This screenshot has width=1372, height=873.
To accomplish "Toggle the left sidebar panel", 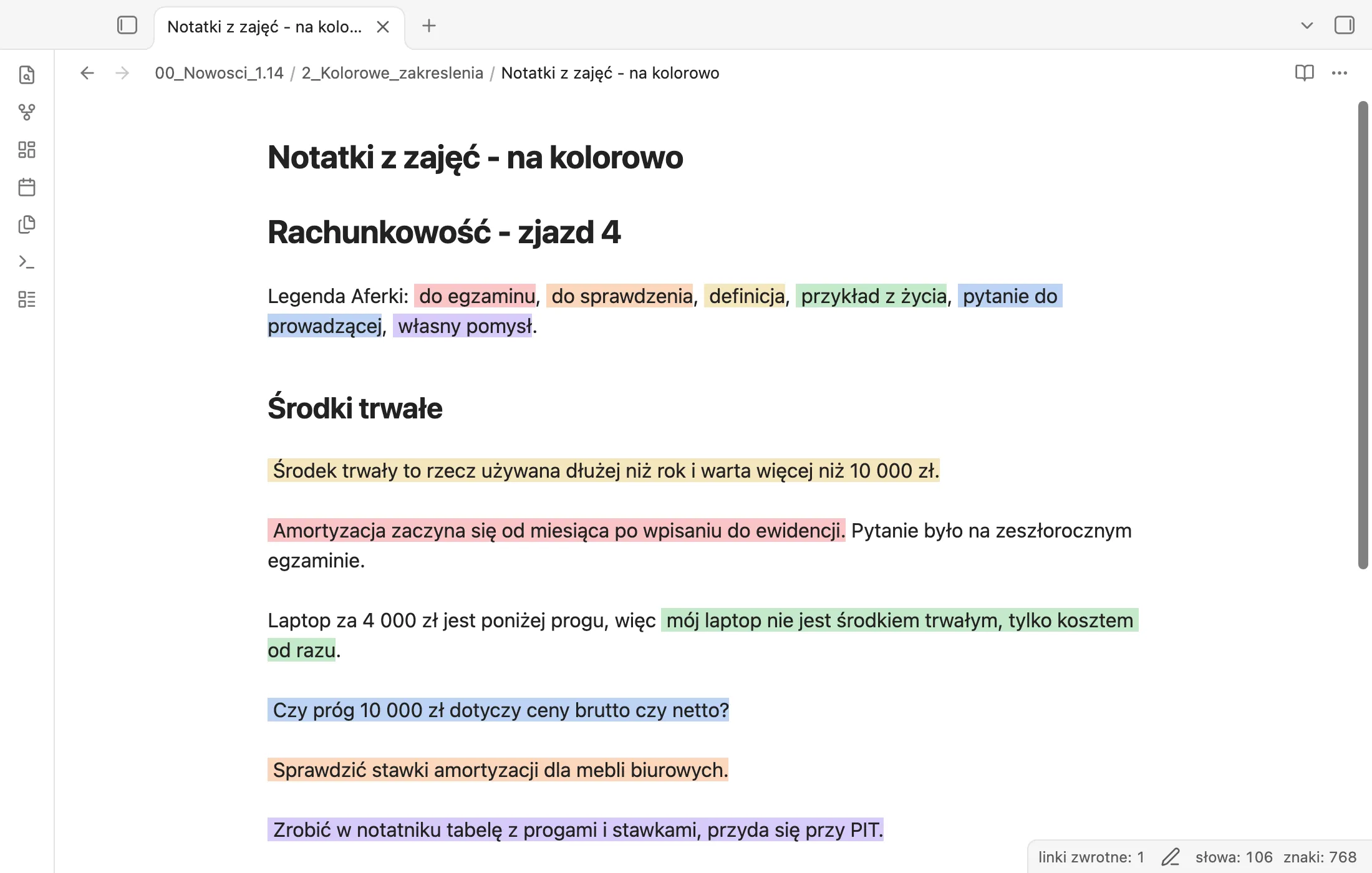I will [127, 26].
